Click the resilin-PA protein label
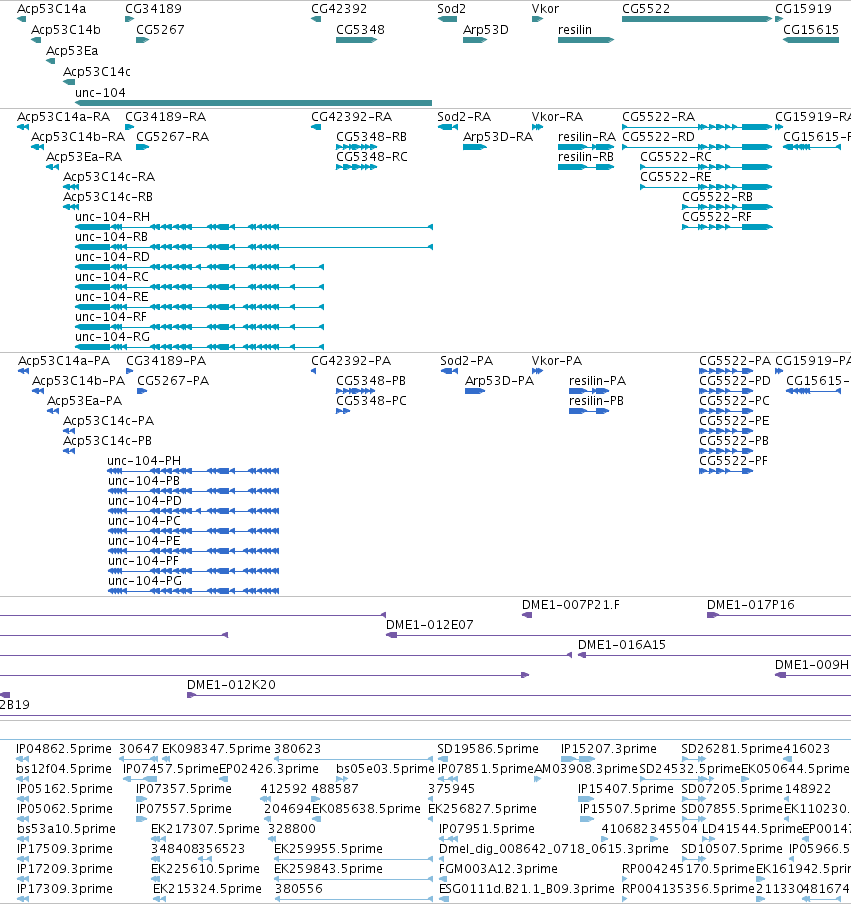Viewport: 851px width, 904px height. coord(597,381)
